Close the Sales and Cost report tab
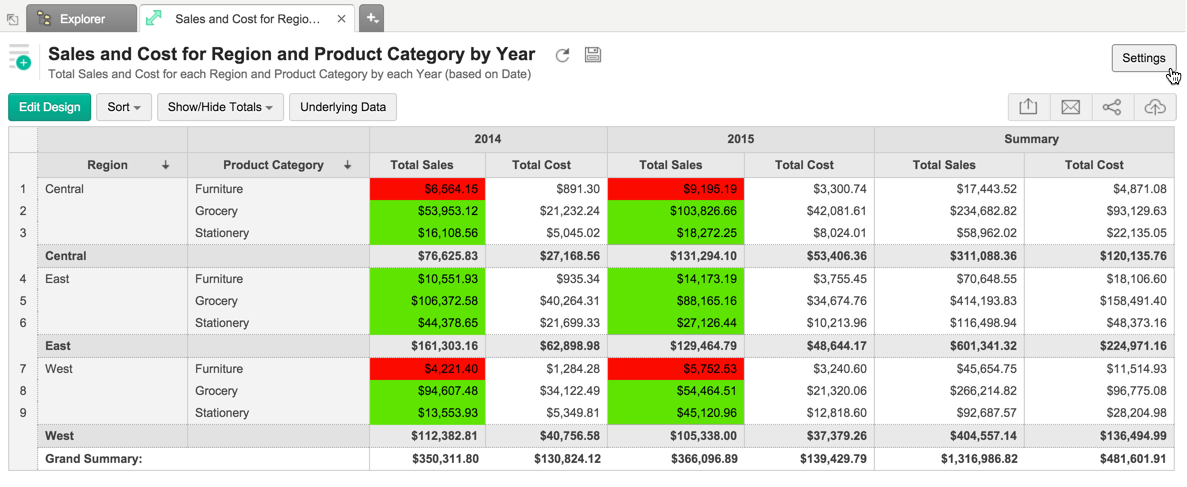Image resolution: width=1187 pixels, height=487 pixels. pos(342,19)
